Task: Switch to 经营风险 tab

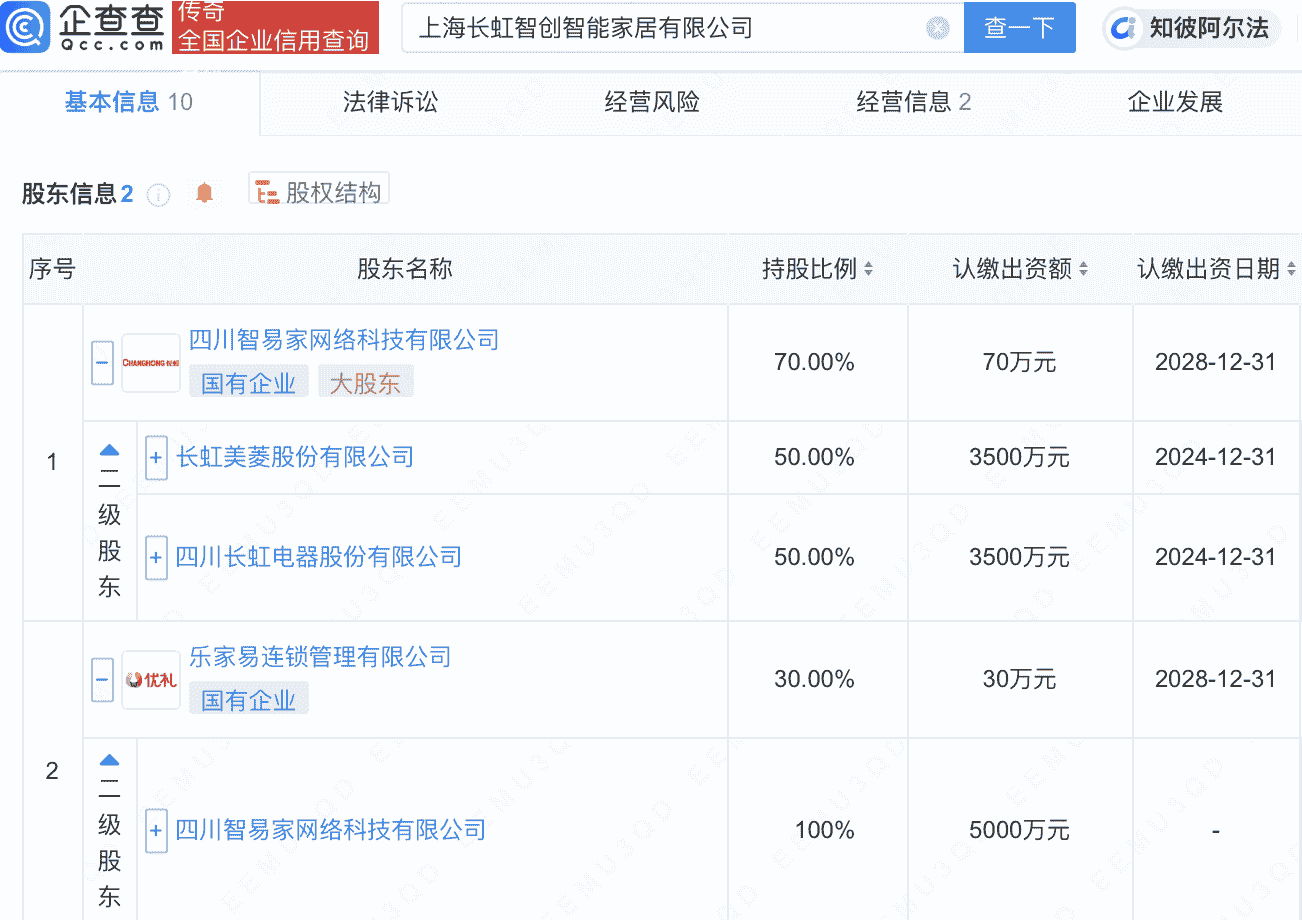Action: click(x=652, y=102)
